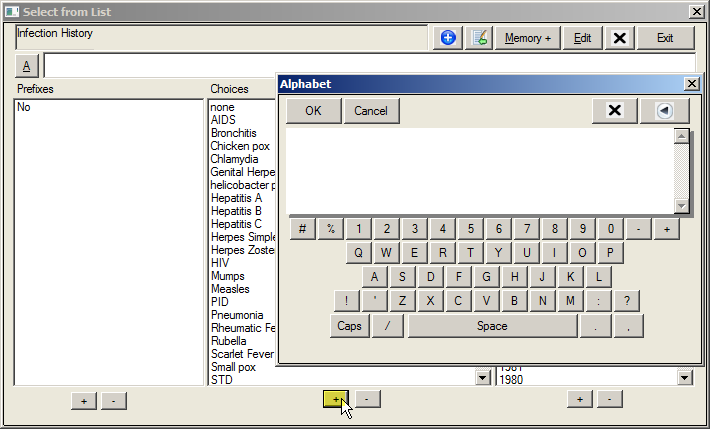This screenshot has height=429, width=710.
Task: Click the Choices list scroll down arrow
Action: 483,377
